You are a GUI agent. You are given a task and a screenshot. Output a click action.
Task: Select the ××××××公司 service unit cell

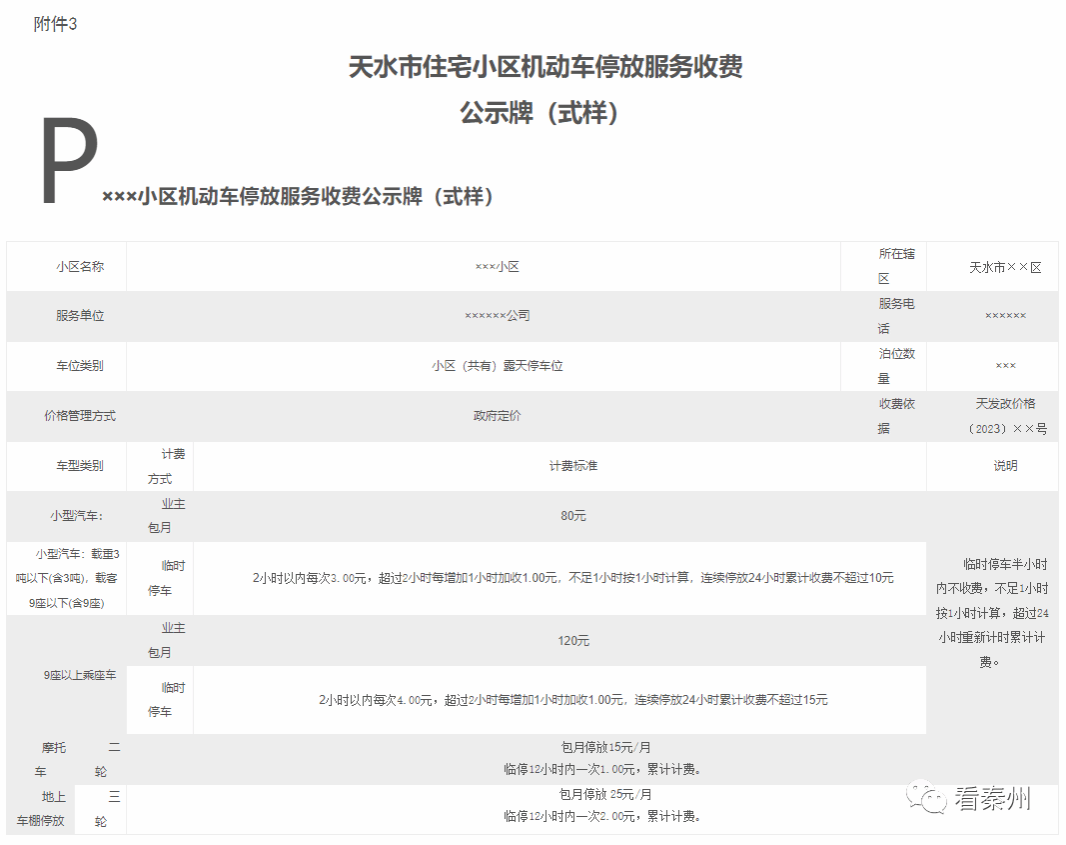click(497, 316)
